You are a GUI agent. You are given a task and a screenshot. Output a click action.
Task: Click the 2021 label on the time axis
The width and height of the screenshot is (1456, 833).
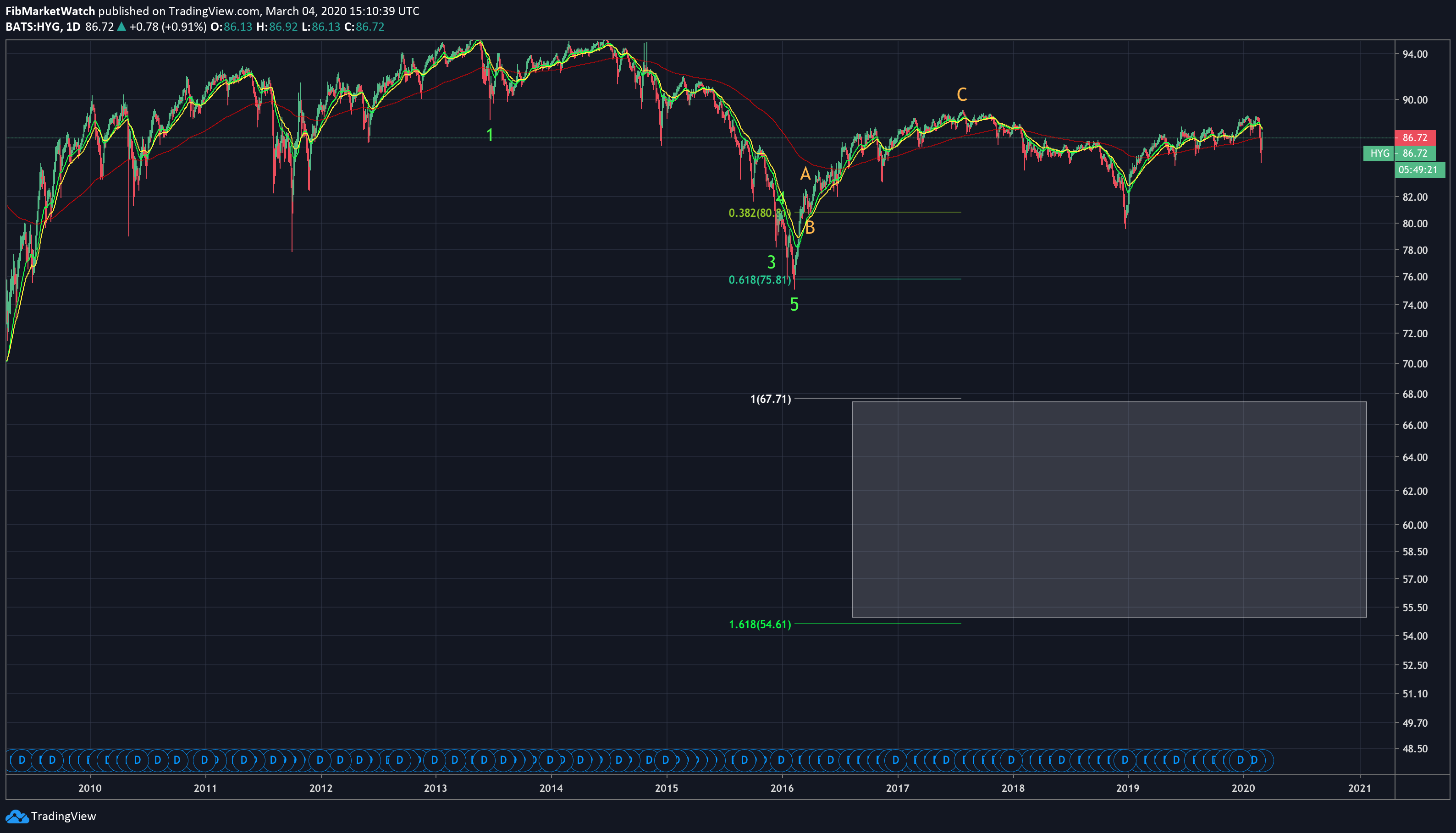(1359, 788)
